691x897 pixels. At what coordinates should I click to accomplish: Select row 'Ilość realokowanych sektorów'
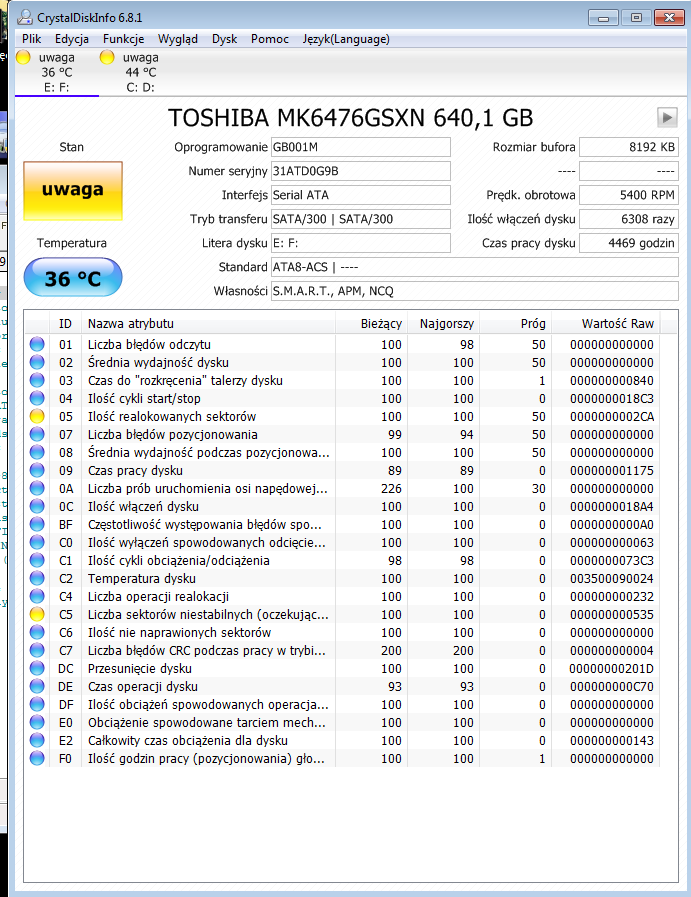(x=343, y=416)
